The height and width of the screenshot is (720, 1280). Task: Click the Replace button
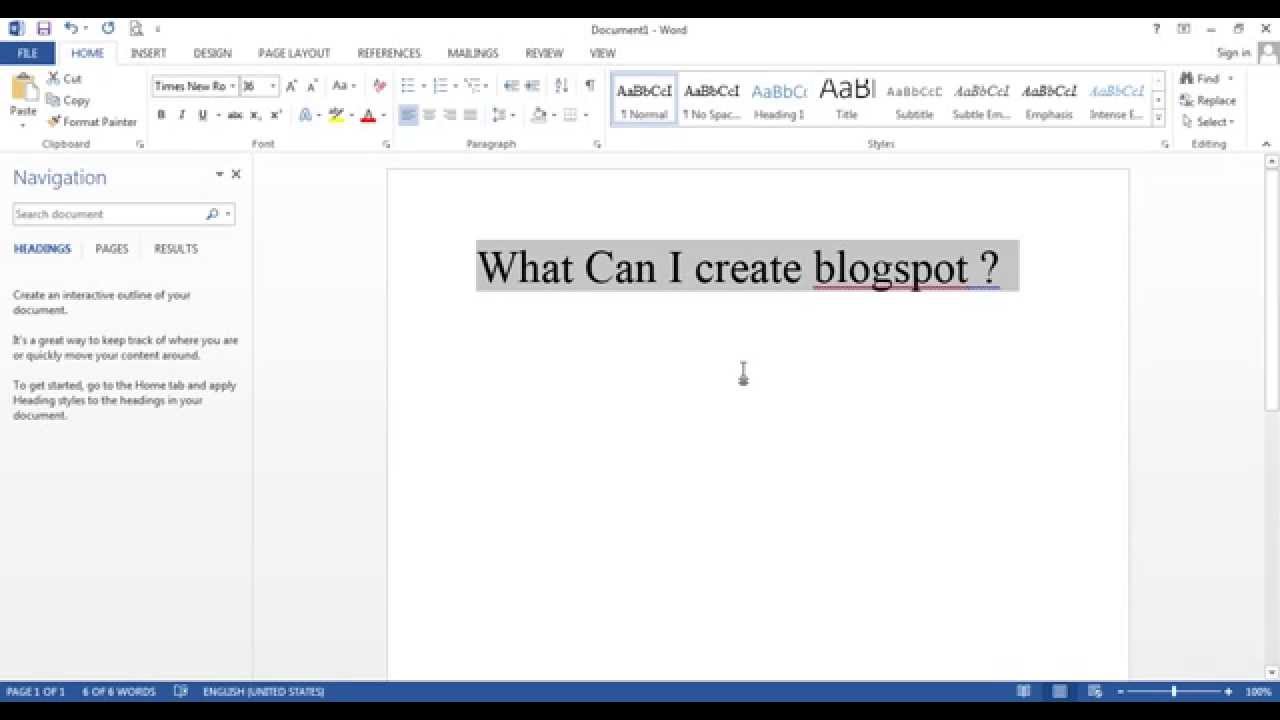tap(1208, 101)
